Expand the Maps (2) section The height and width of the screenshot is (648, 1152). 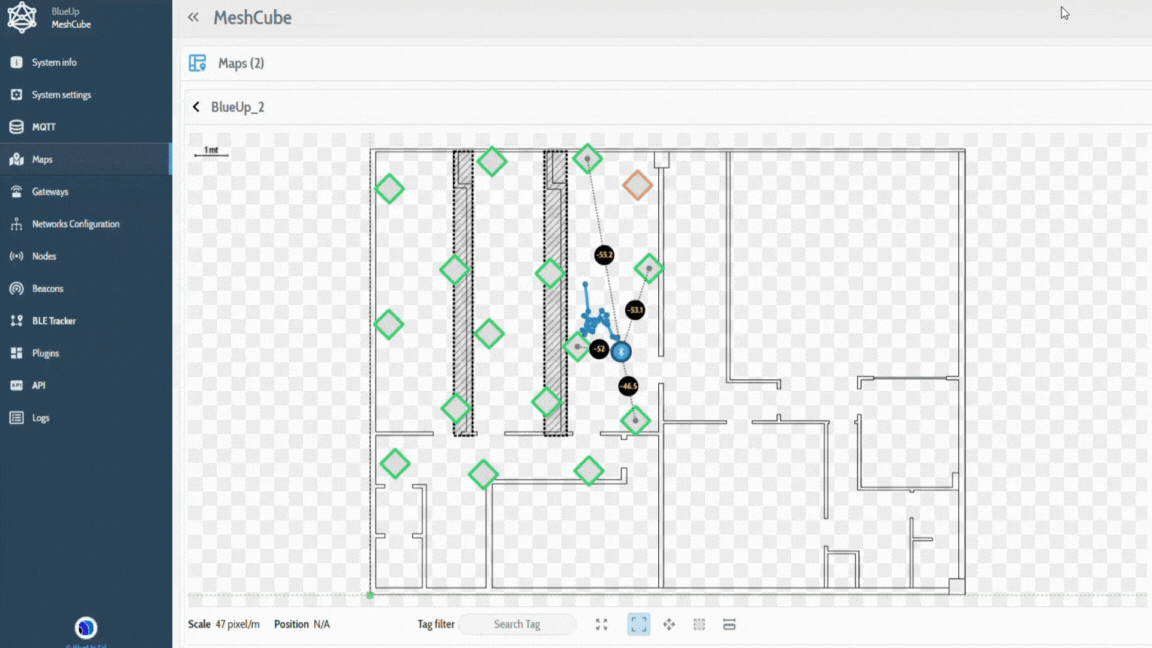pos(240,62)
